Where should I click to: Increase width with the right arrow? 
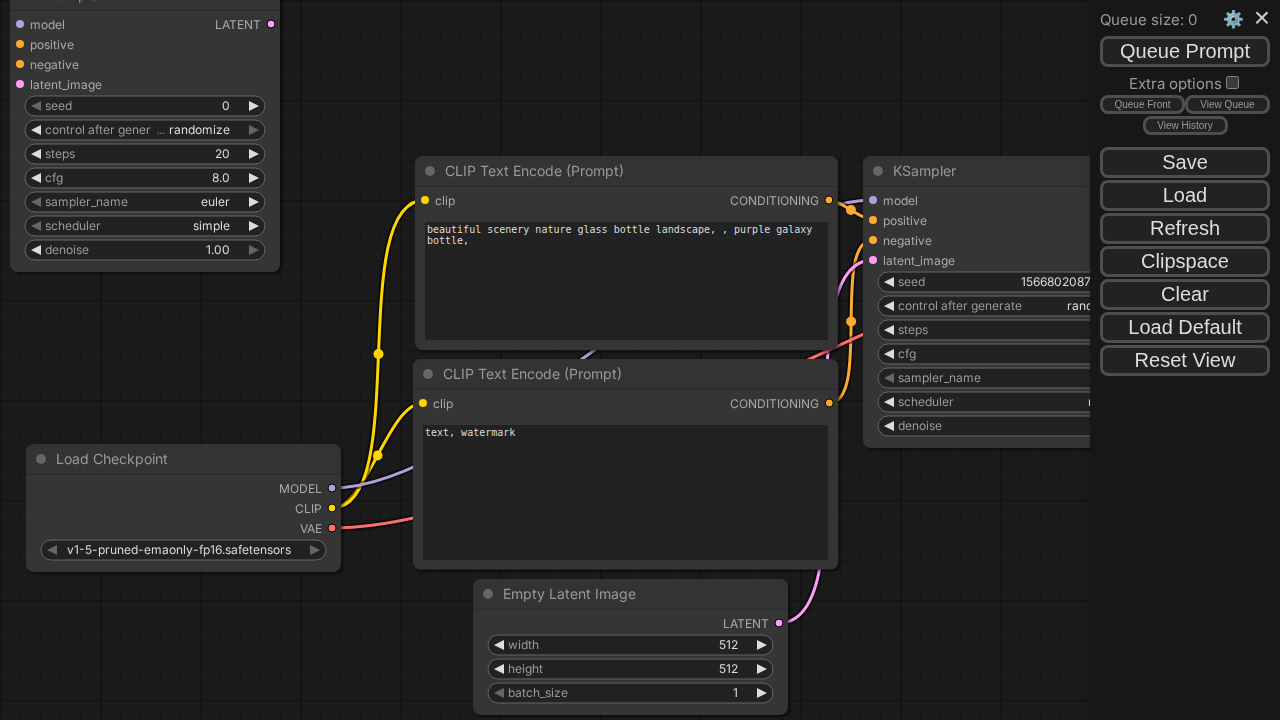[x=761, y=645]
